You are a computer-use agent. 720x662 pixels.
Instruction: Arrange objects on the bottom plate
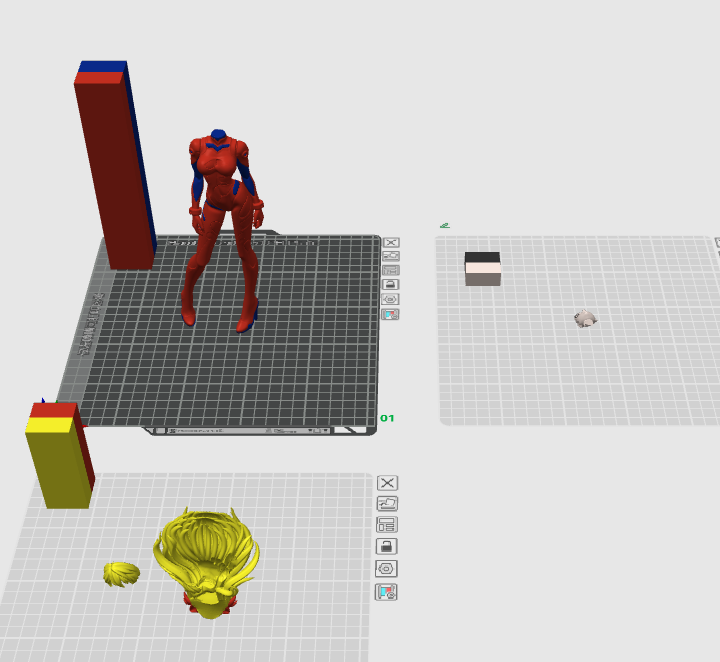coord(387,525)
